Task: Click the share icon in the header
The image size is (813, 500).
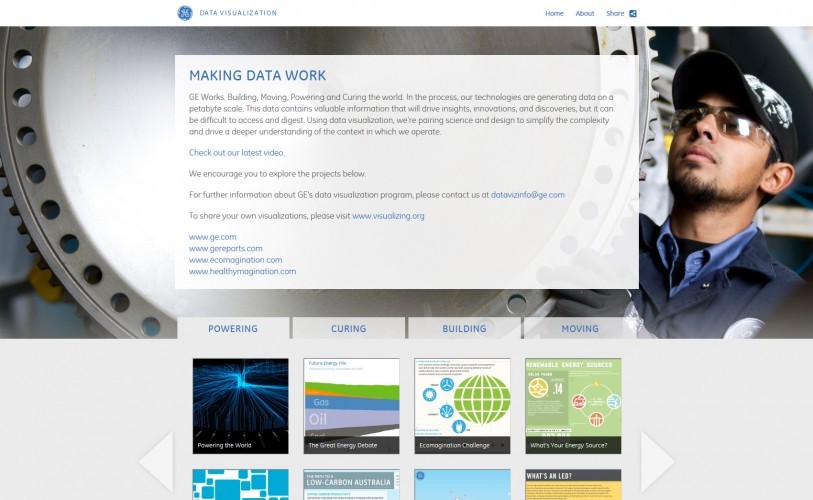Action: tap(633, 13)
